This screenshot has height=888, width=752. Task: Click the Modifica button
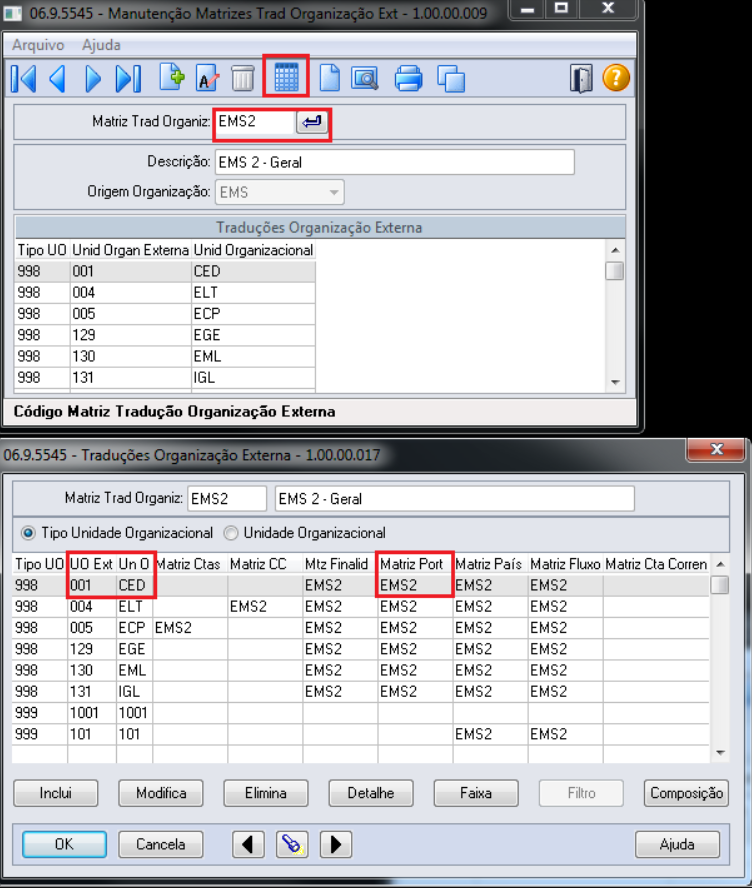click(x=161, y=793)
